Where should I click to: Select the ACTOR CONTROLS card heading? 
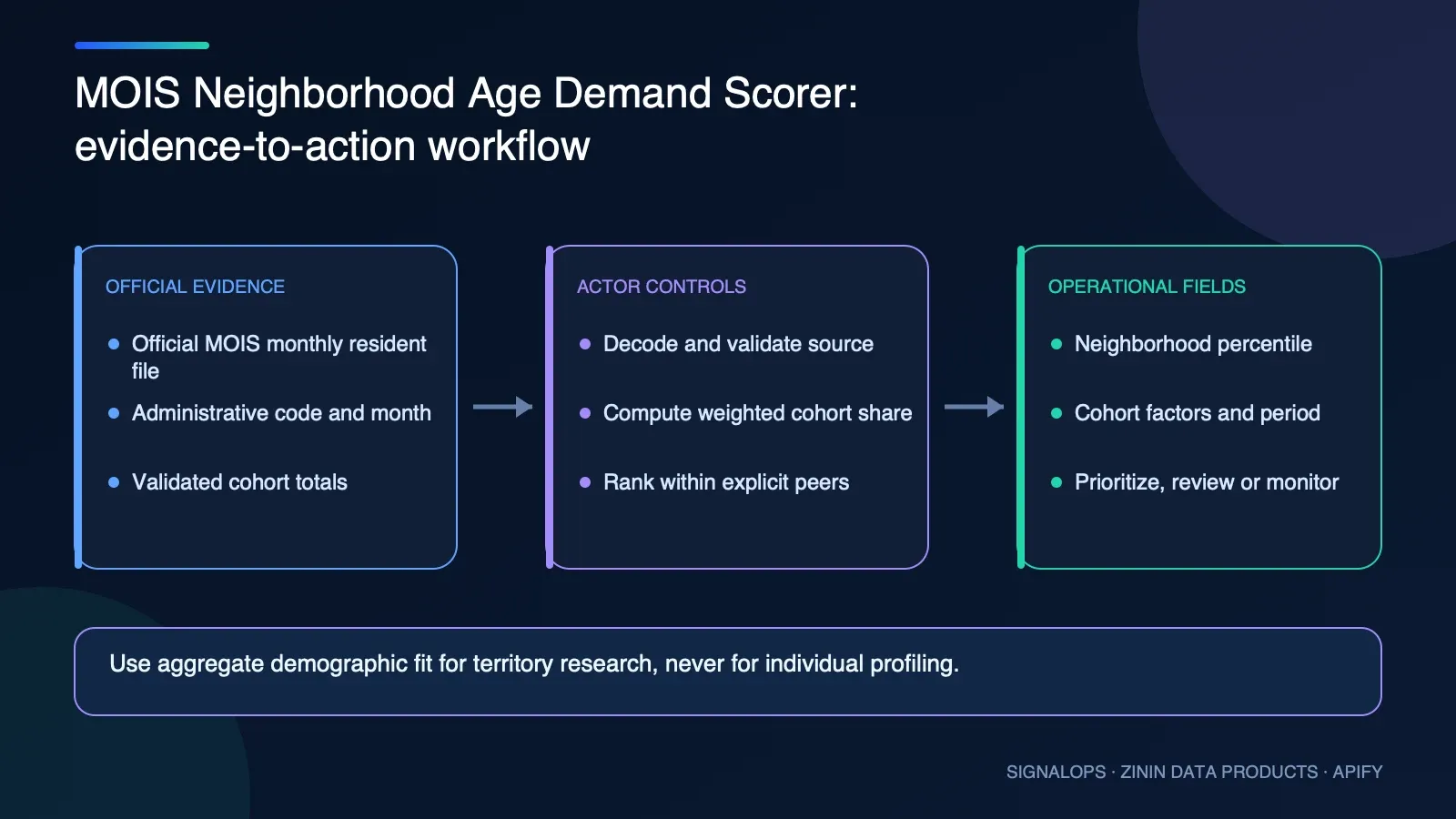coord(662,287)
